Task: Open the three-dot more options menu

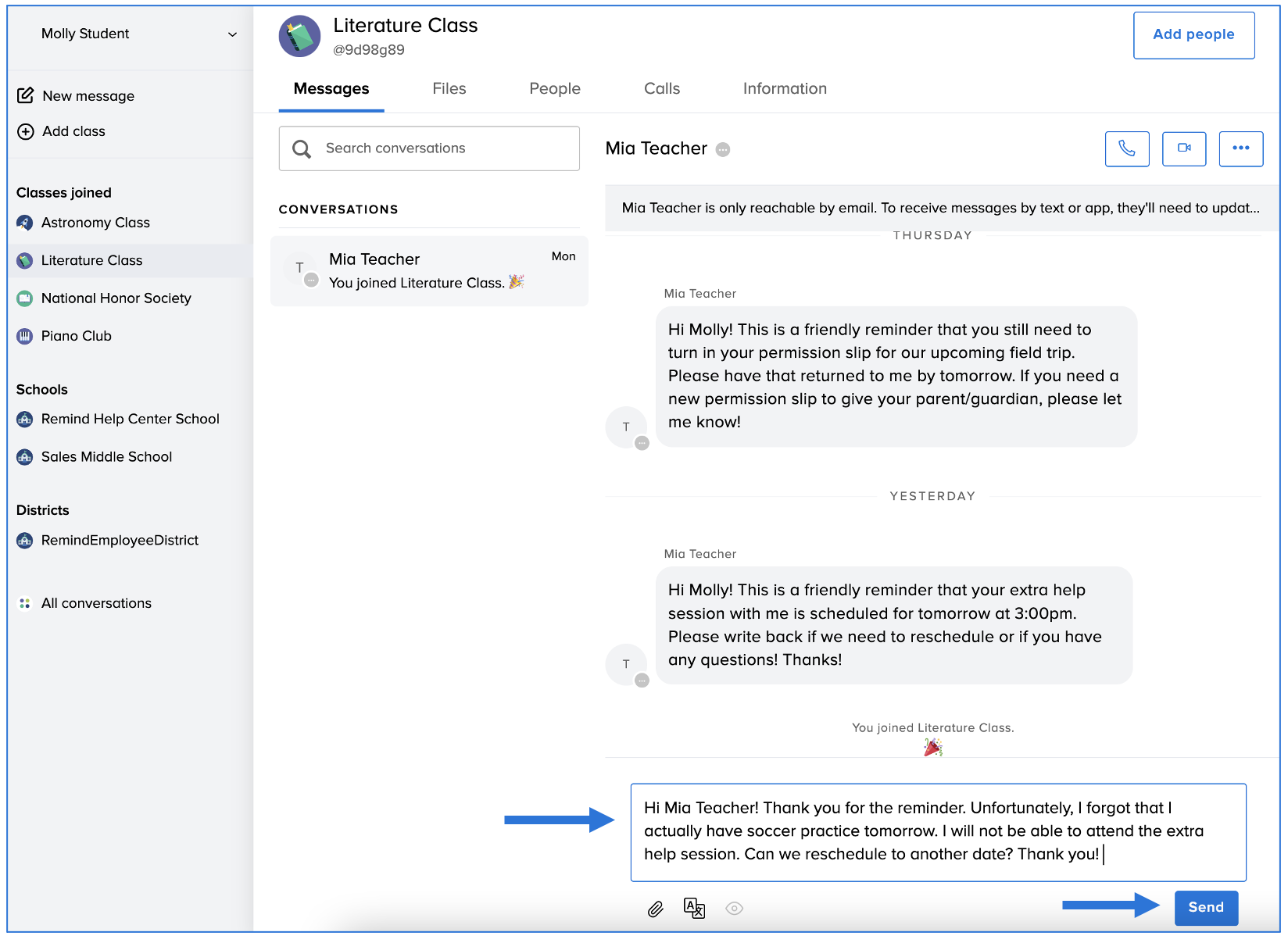Action: point(1240,148)
